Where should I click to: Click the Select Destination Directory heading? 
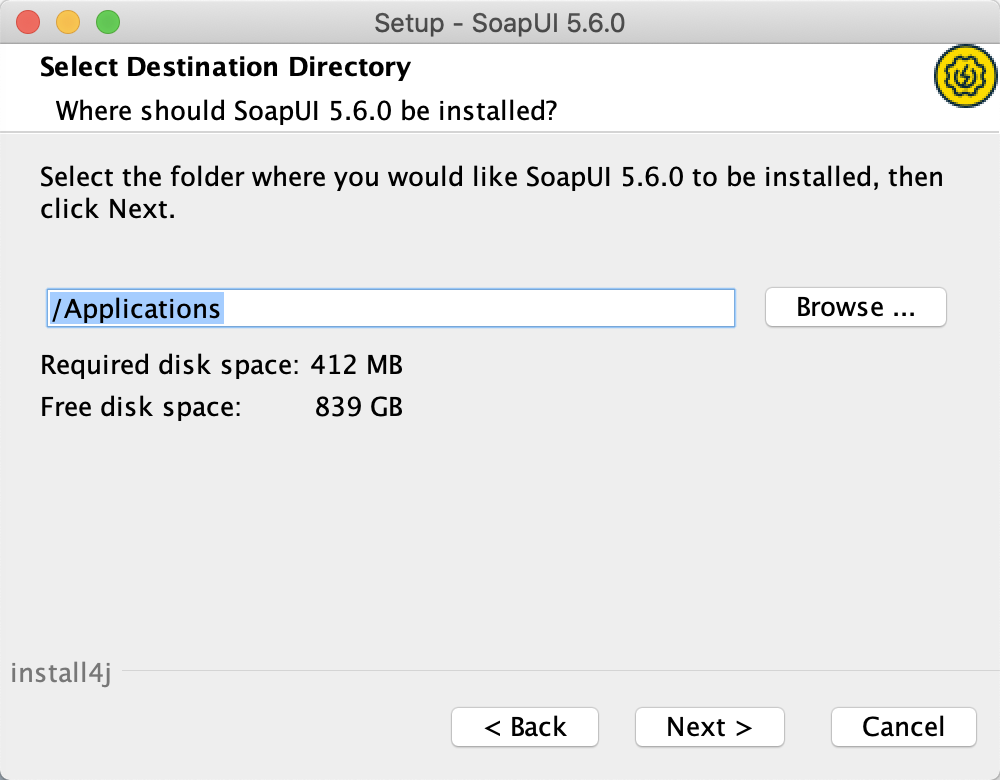point(224,67)
